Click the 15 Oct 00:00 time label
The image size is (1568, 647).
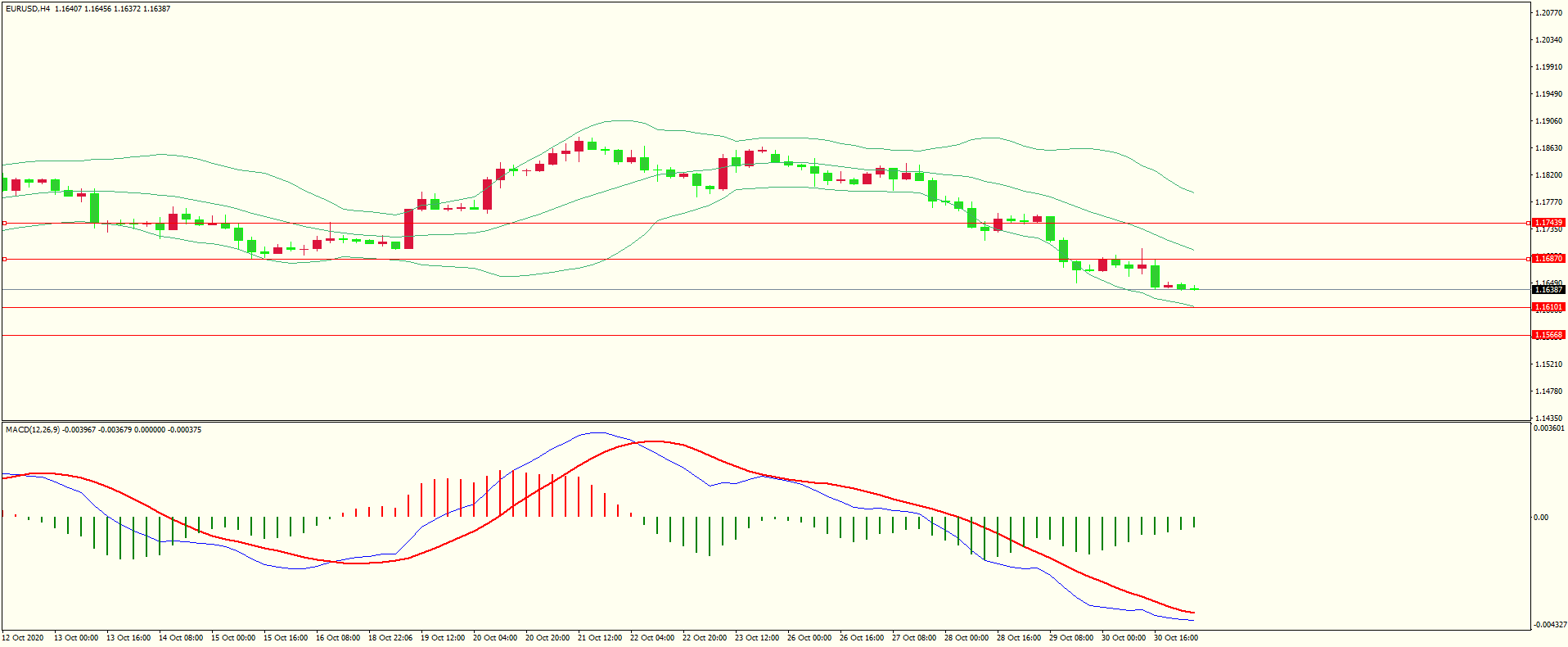tap(233, 638)
